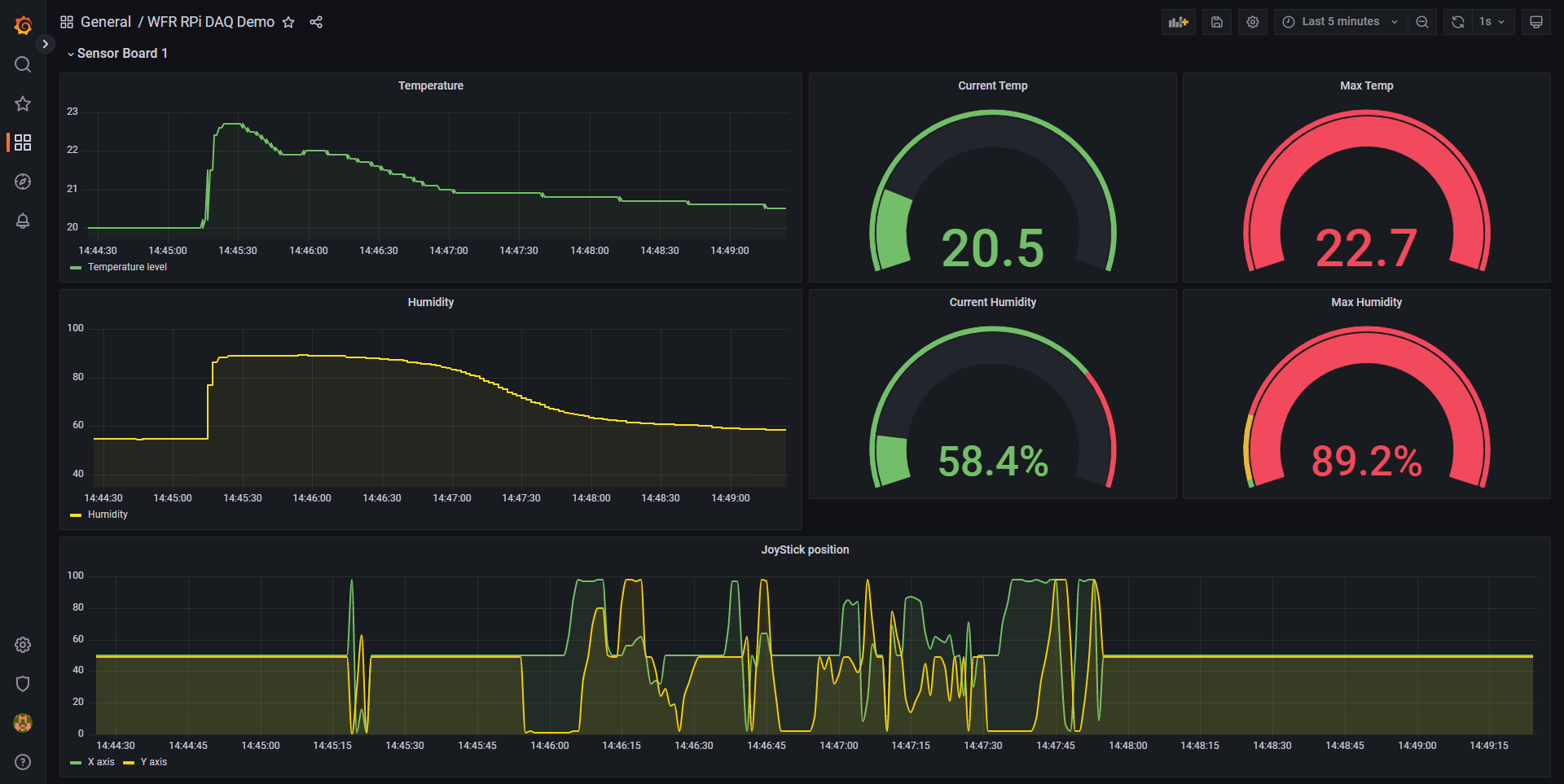Toggle the Humidity series in the legend
Screen dimensions: 1564x784
tap(107, 514)
